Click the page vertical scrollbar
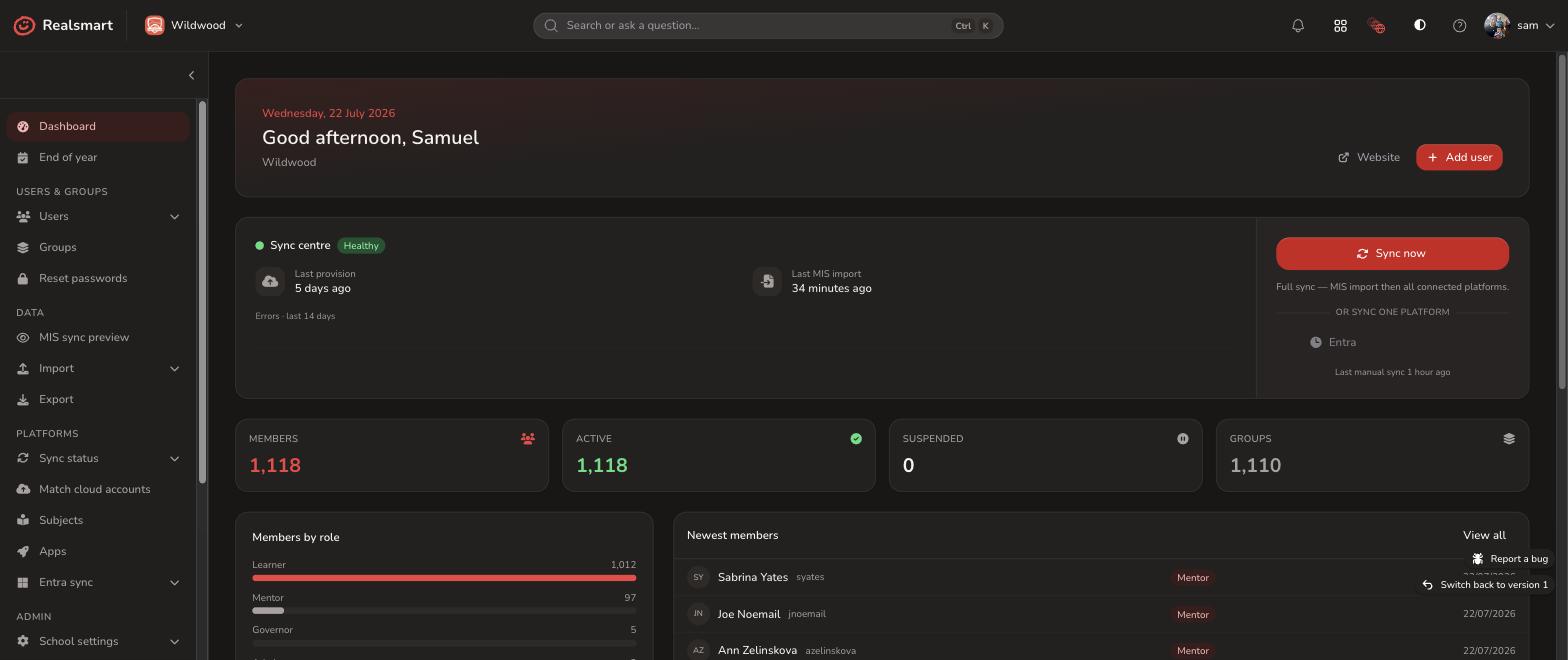 coord(1562,220)
